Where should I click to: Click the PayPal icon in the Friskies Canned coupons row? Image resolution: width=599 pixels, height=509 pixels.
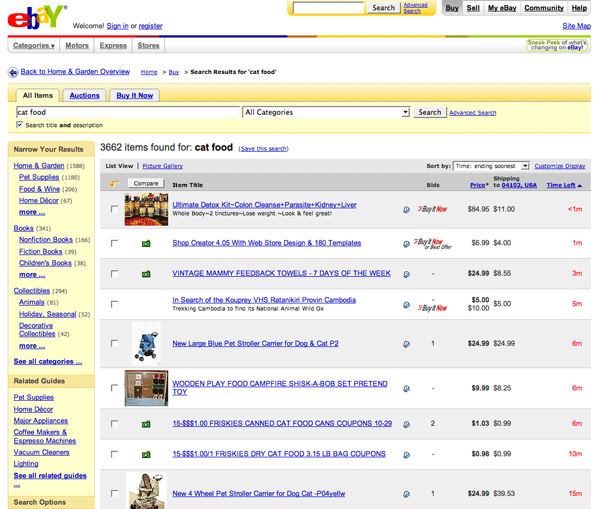tap(406, 424)
